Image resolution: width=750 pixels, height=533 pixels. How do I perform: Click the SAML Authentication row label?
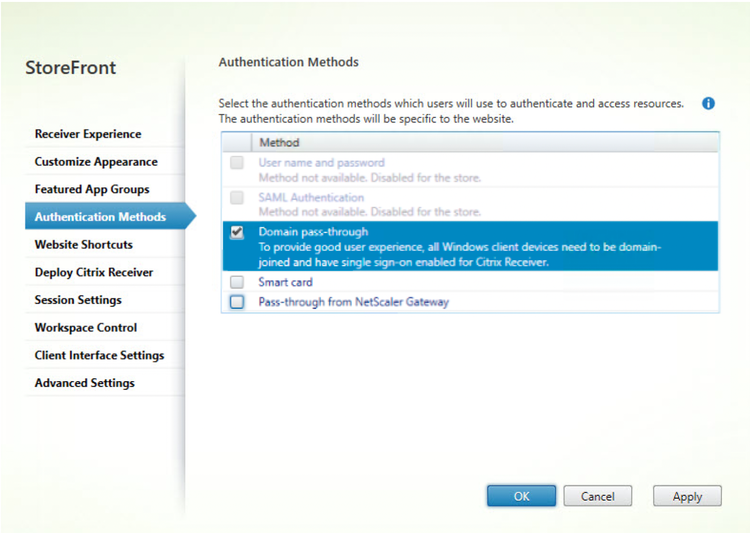pyautogui.click(x=311, y=198)
